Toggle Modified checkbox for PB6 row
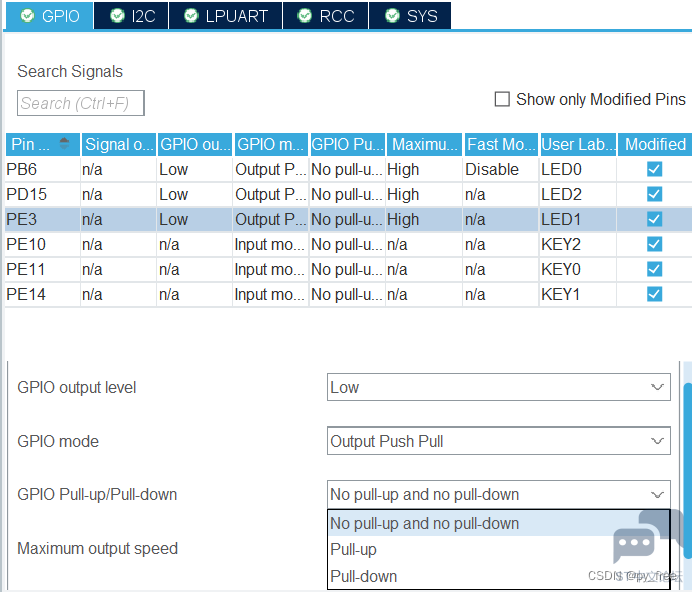692x592 pixels. (x=654, y=169)
